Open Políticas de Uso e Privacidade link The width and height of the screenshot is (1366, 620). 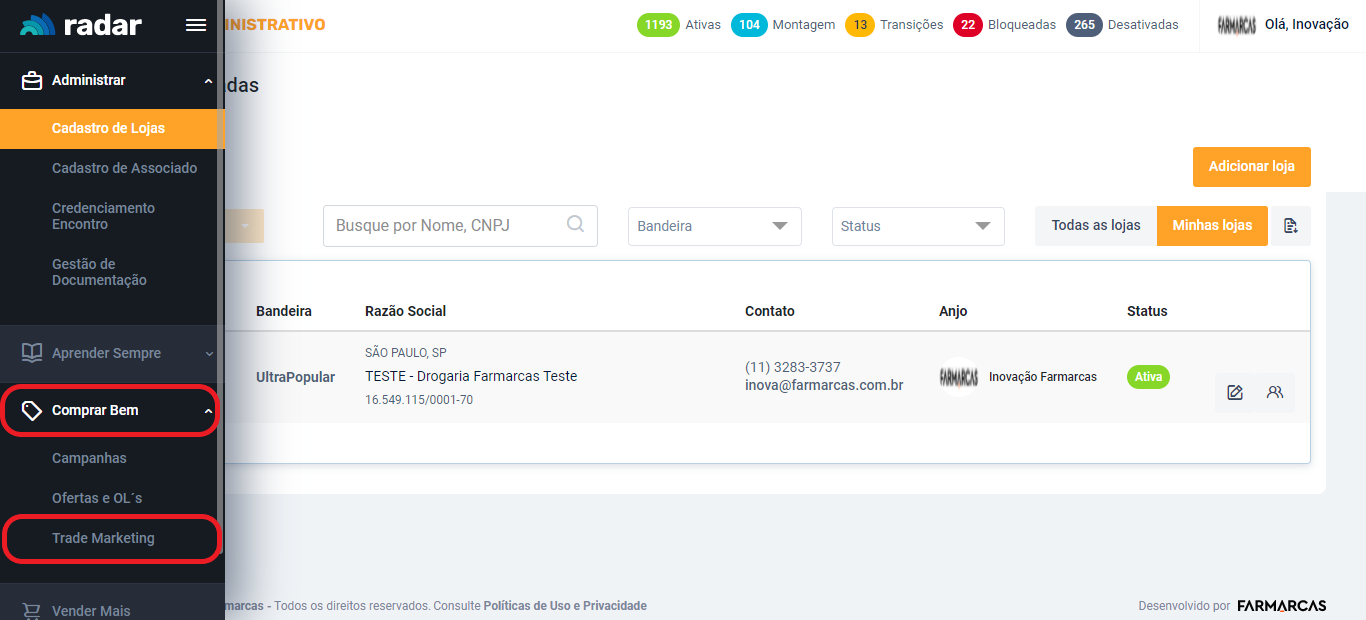click(x=565, y=606)
